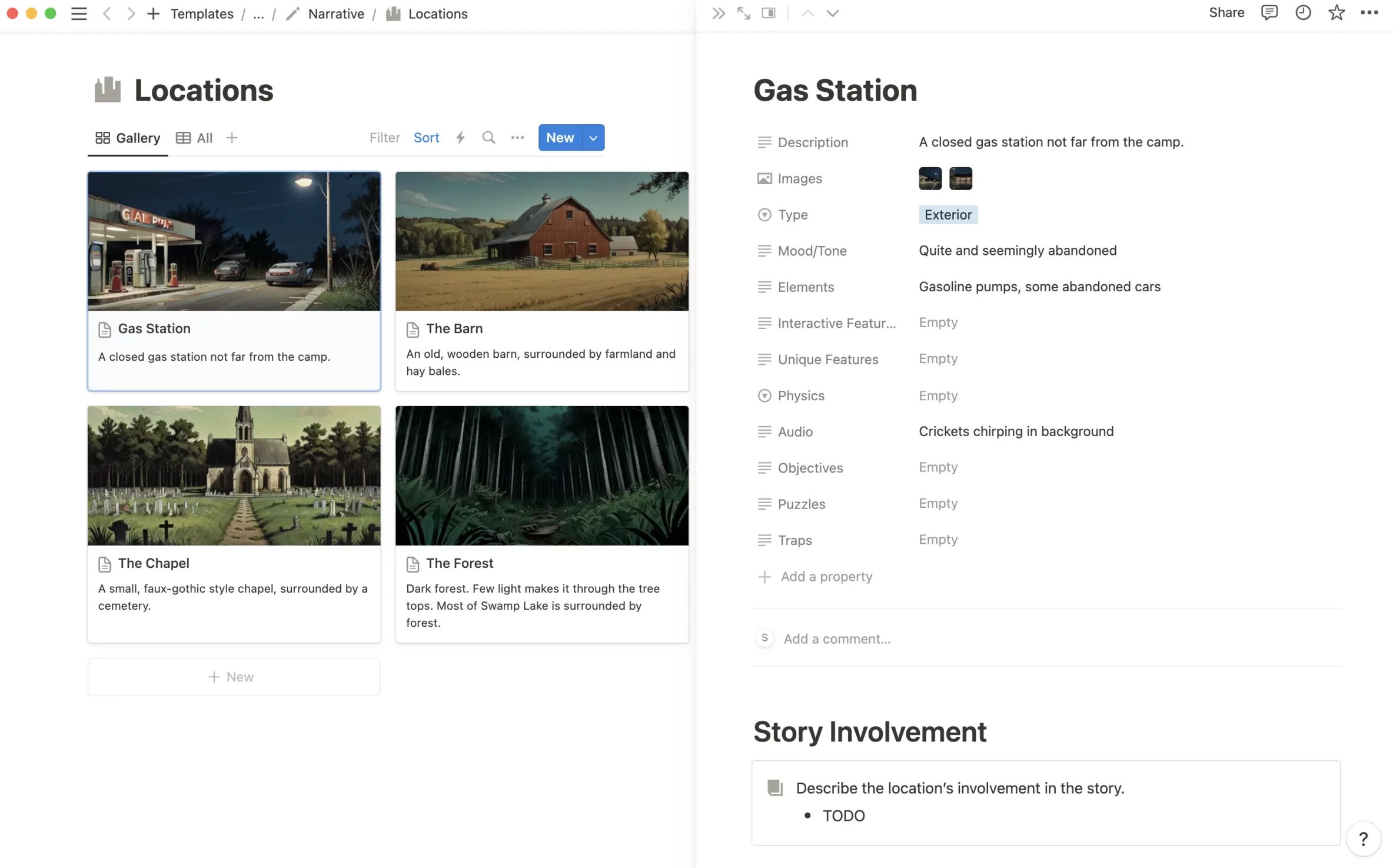Open database three-dot options menu
This screenshot has width=1393, height=868.
(517, 138)
